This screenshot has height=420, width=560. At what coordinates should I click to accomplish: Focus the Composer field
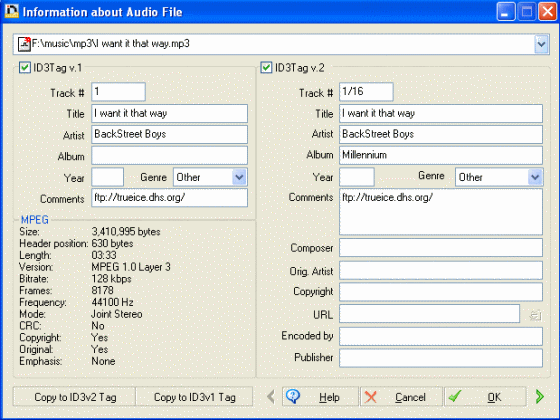[441, 248]
